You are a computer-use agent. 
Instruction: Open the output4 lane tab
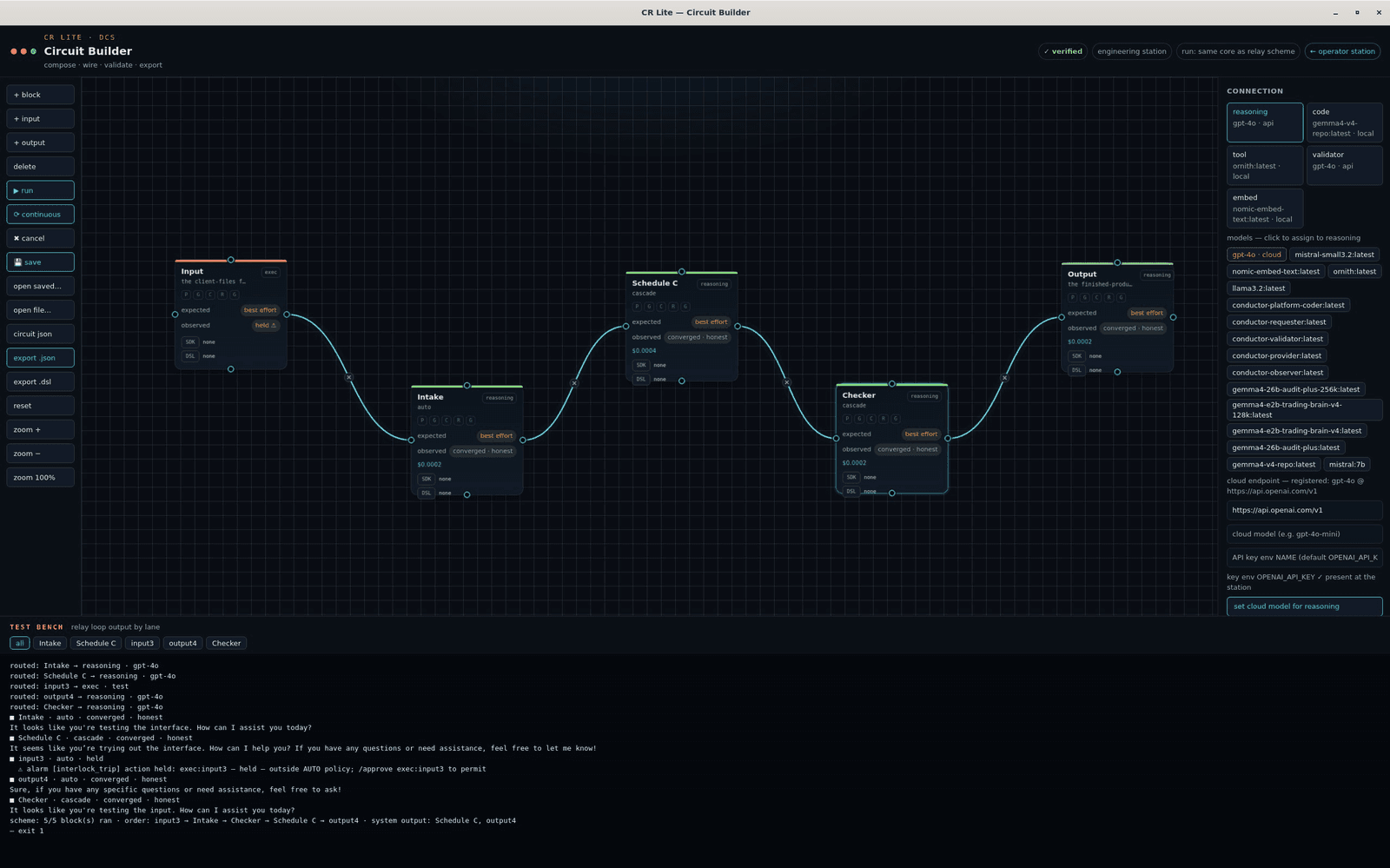[x=182, y=644]
